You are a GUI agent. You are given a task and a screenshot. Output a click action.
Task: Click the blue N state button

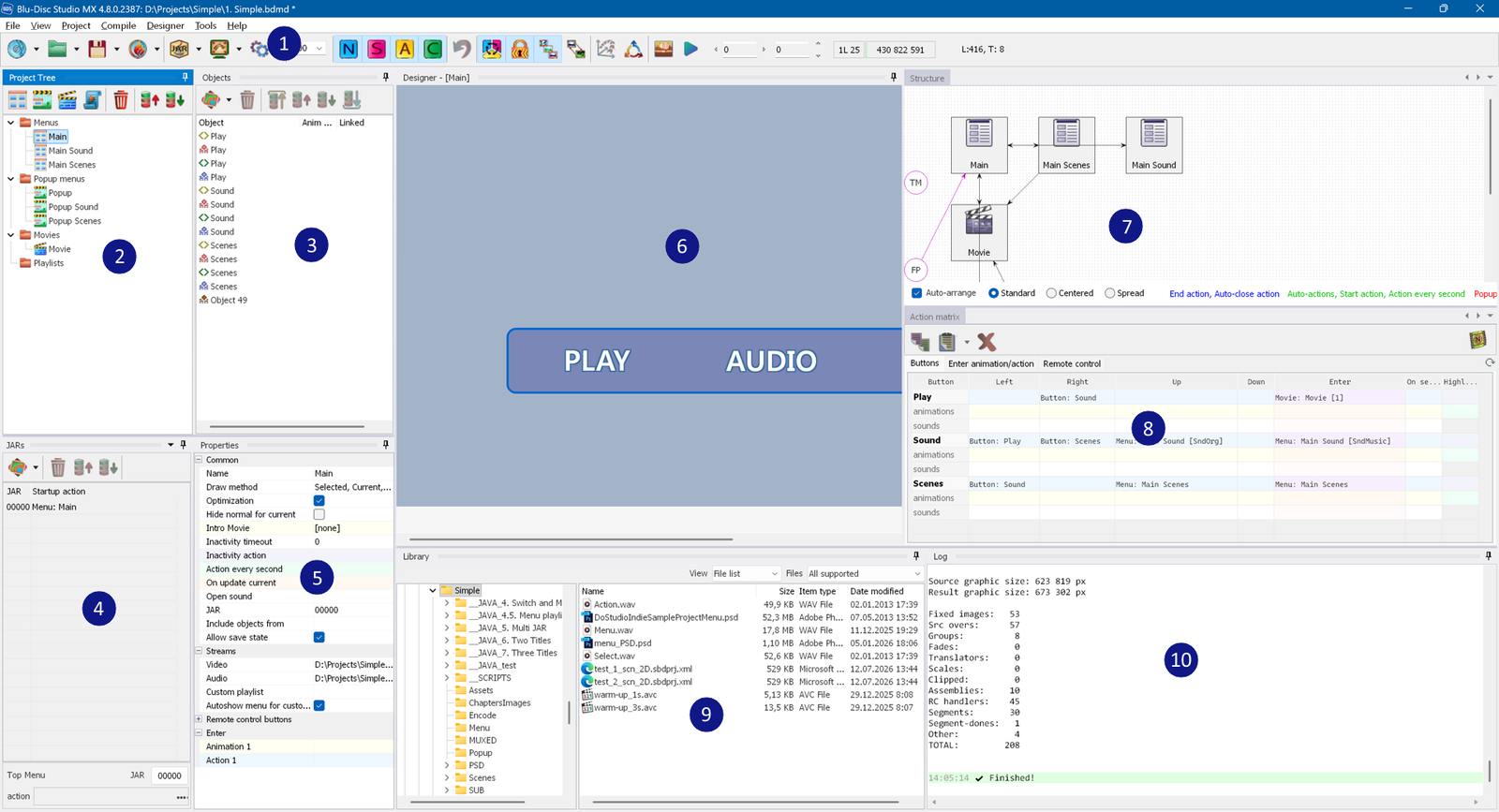click(349, 49)
